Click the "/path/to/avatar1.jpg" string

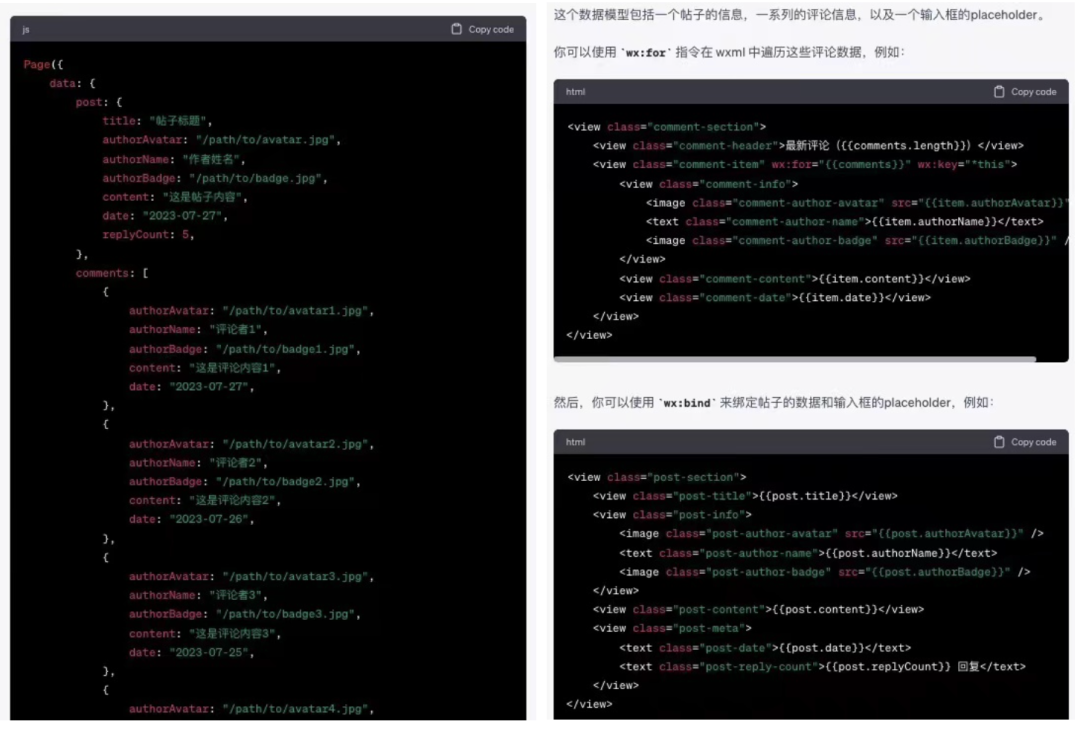295,311
